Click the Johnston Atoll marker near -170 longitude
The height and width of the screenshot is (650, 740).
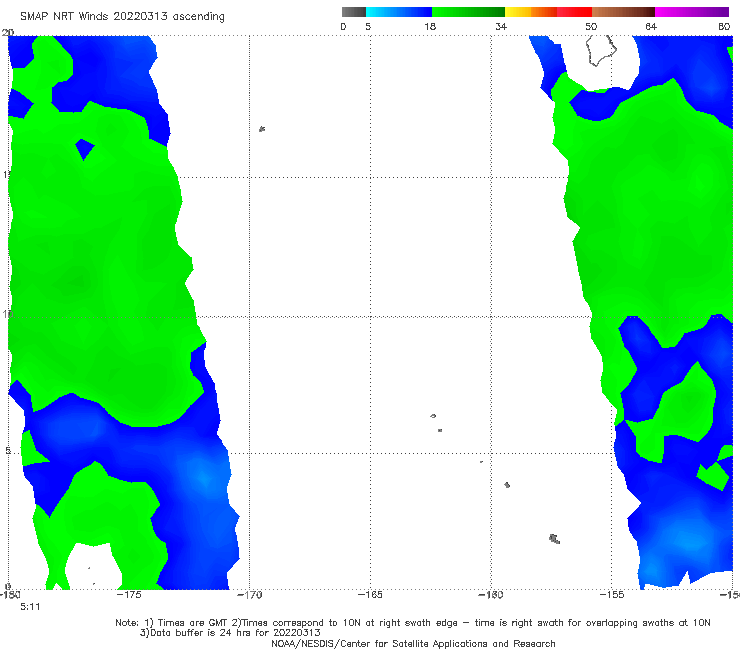[262, 129]
